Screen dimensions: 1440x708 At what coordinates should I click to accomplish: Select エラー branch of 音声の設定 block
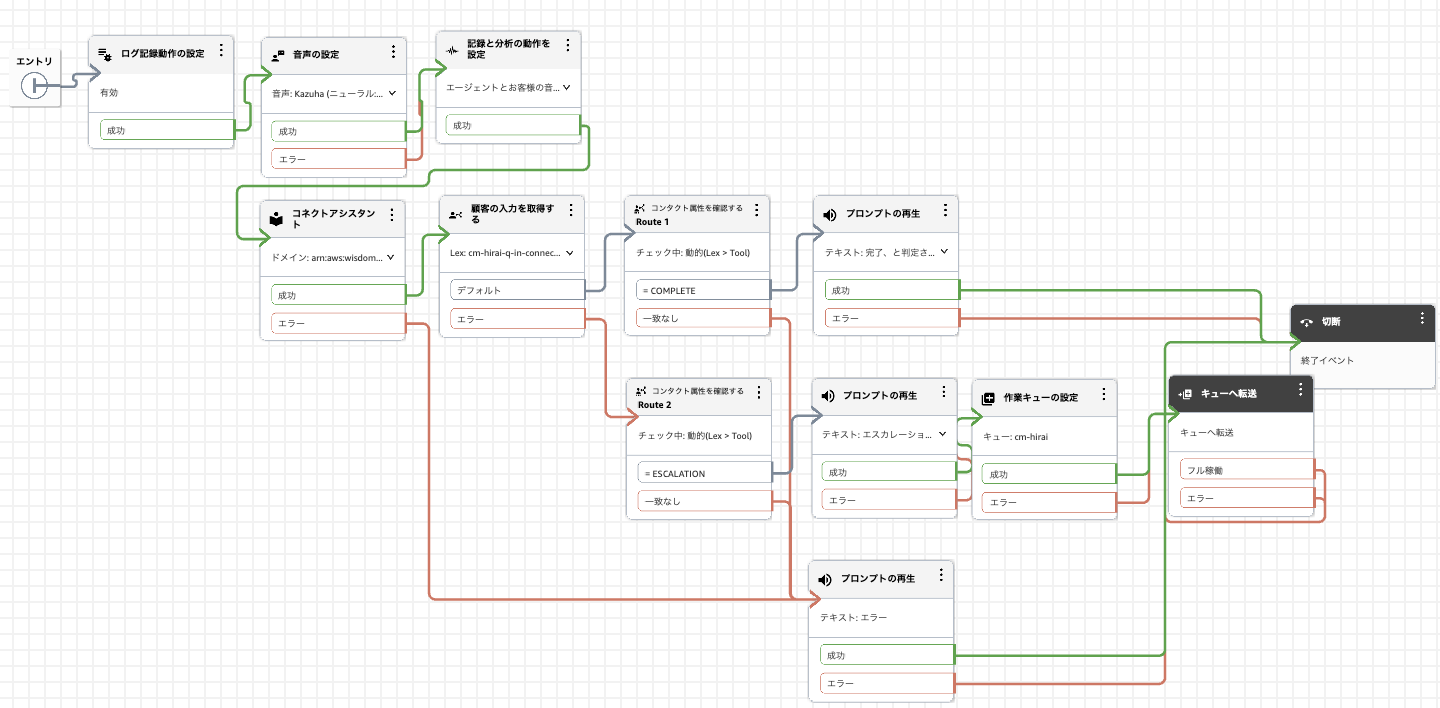tap(339, 159)
